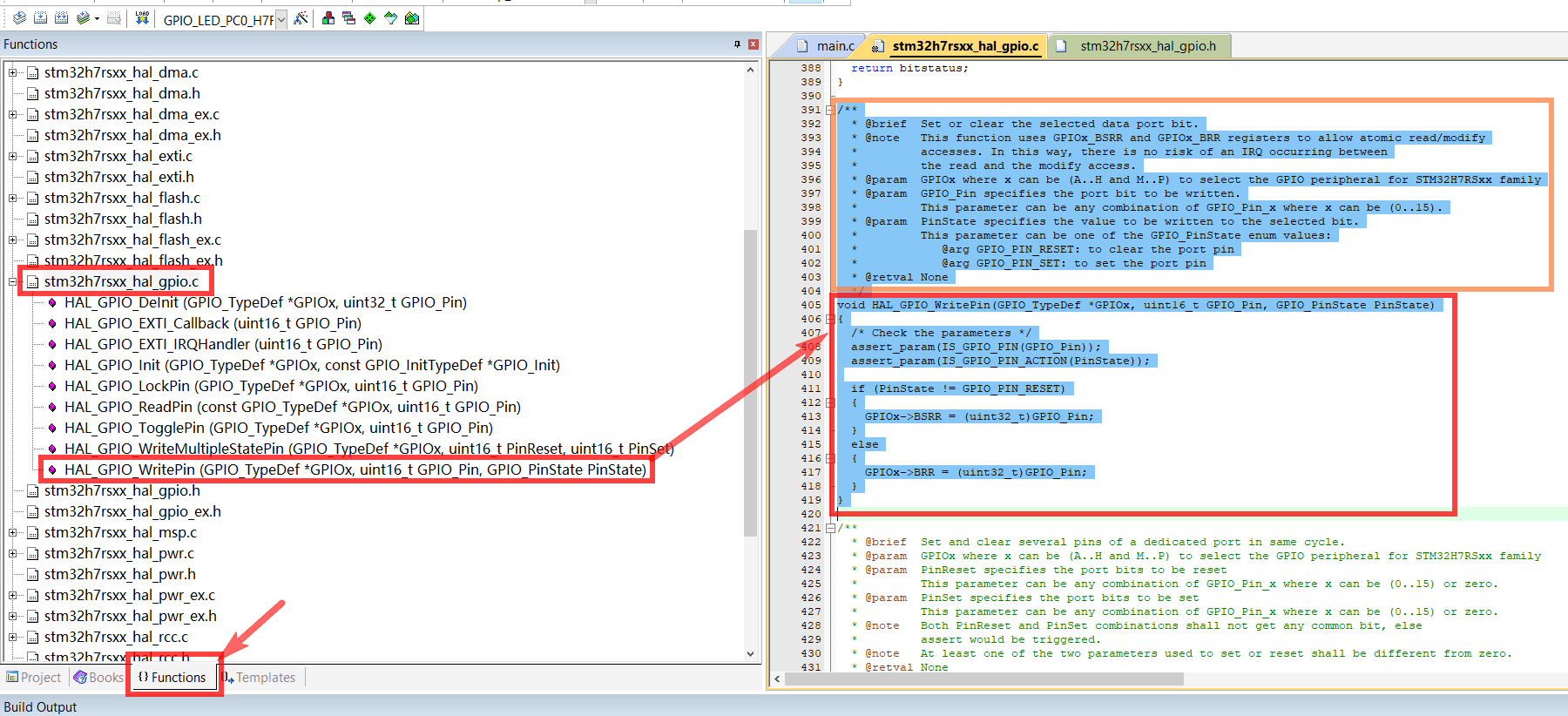Switch to the main.c editor tab
Viewport: 1568px width, 716px height.
click(826, 46)
